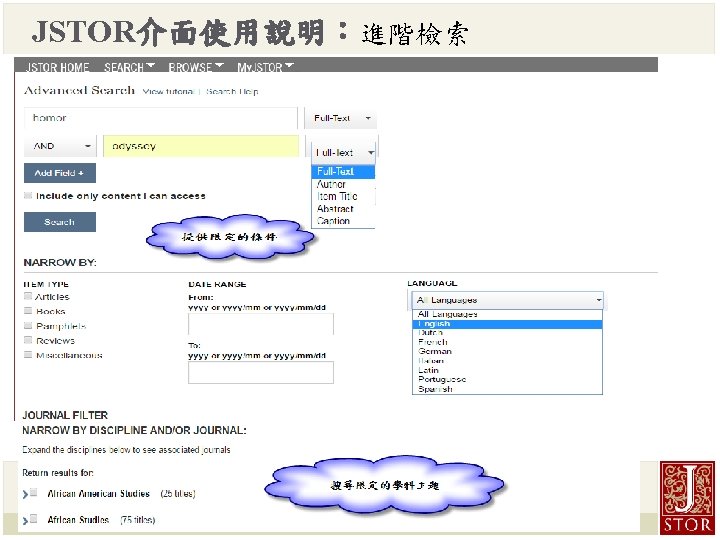This screenshot has width=720, height=540.
Task: Check the African American Studies box
Action: (34, 493)
